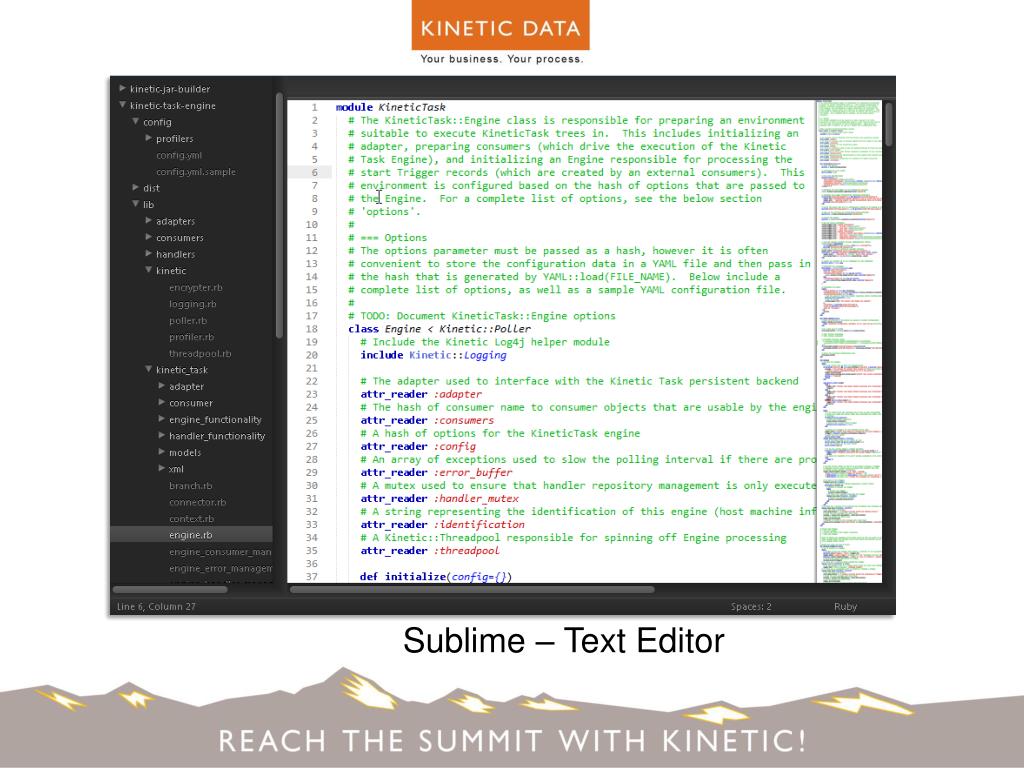Image resolution: width=1024 pixels, height=768 pixels.
Task: Open context.rb file
Action: [191, 519]
